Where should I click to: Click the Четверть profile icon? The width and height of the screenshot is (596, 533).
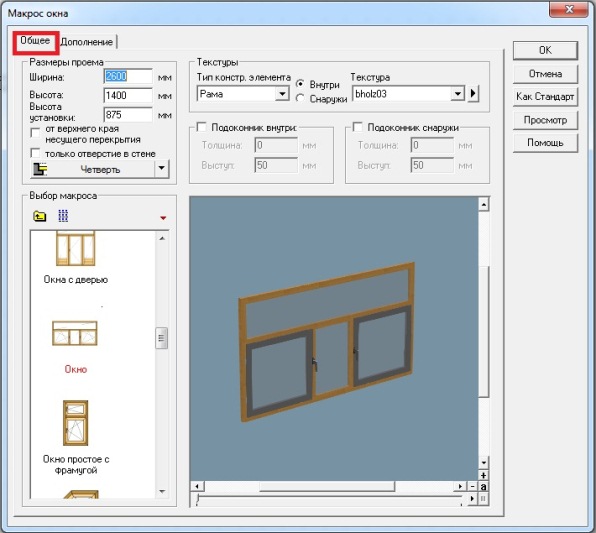point(40,169)
